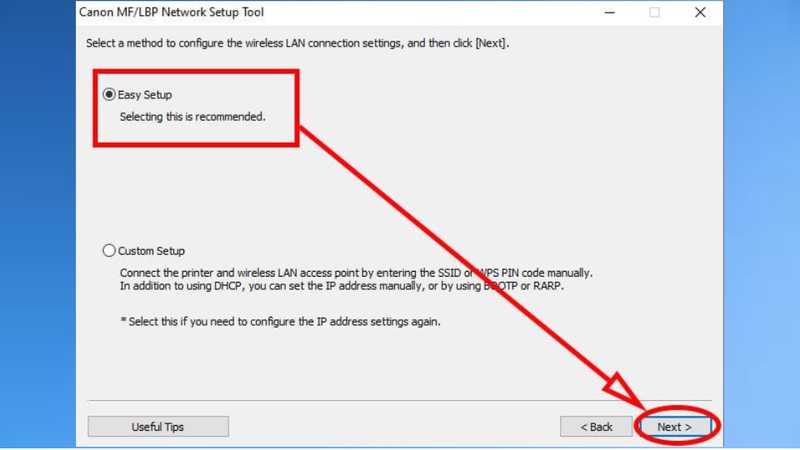This screenshot has height=450, width=800.
Task: Click the blue desktop background beside the dialog
Action: pyautogui.click(x=38, y=224)
